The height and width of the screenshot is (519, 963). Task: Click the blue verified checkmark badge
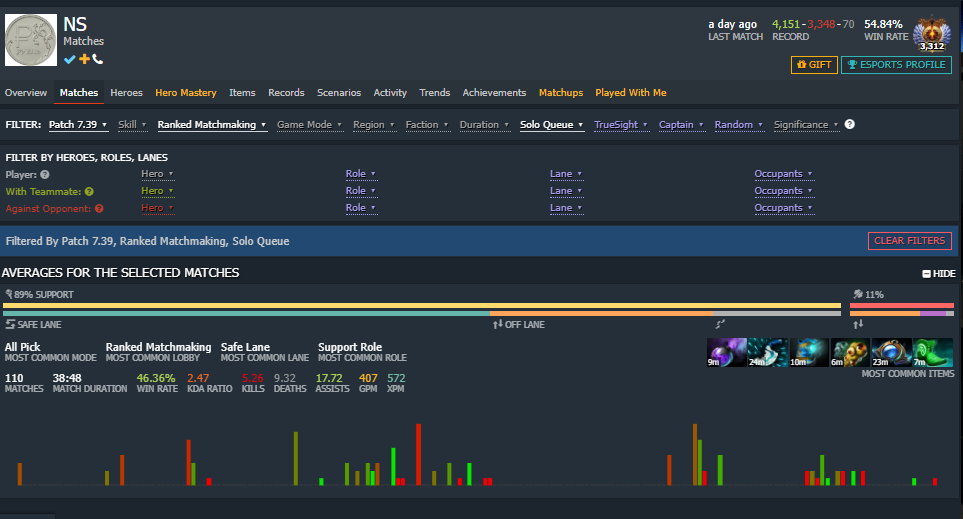pyautogui.click(x=69, y=59)
